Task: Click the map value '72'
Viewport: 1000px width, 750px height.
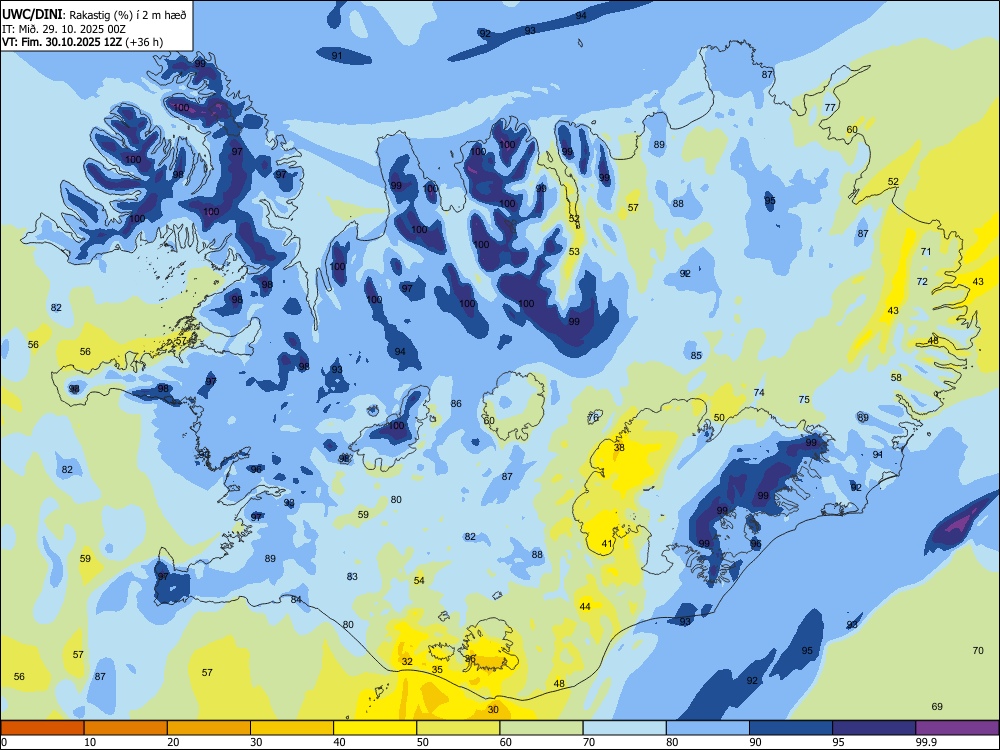Action: (922, 281)
